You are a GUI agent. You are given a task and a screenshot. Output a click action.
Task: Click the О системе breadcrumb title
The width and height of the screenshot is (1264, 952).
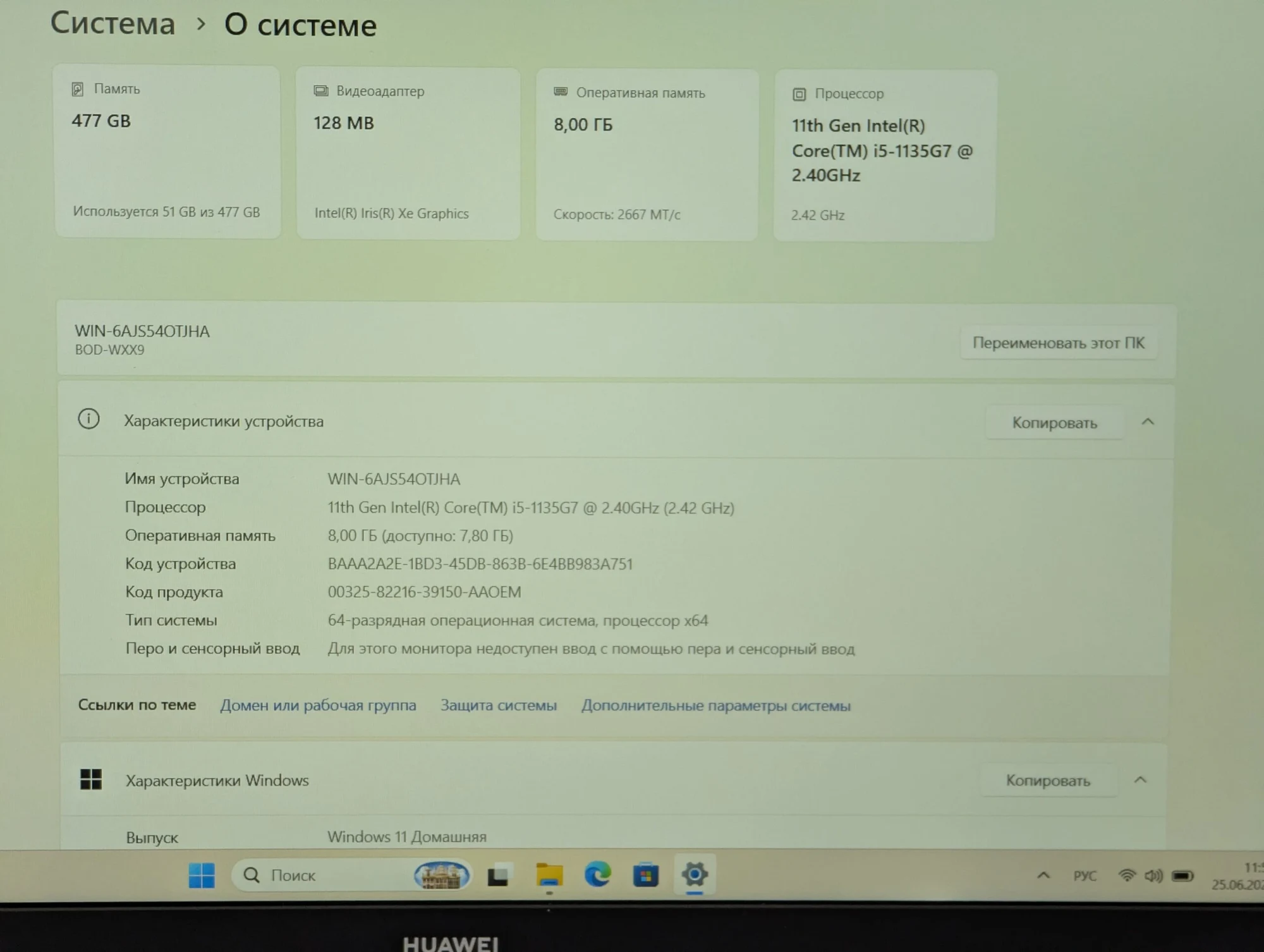tap(301, 25)
